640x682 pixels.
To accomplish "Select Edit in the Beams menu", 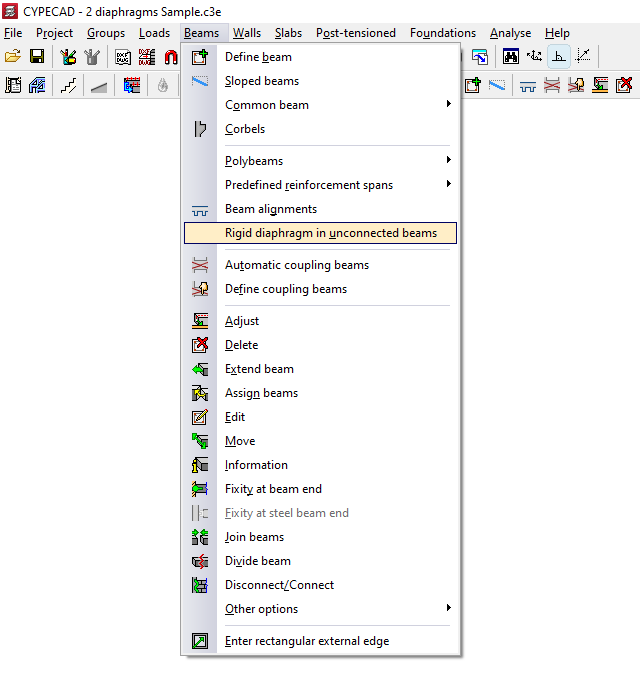I will [320, 417].
